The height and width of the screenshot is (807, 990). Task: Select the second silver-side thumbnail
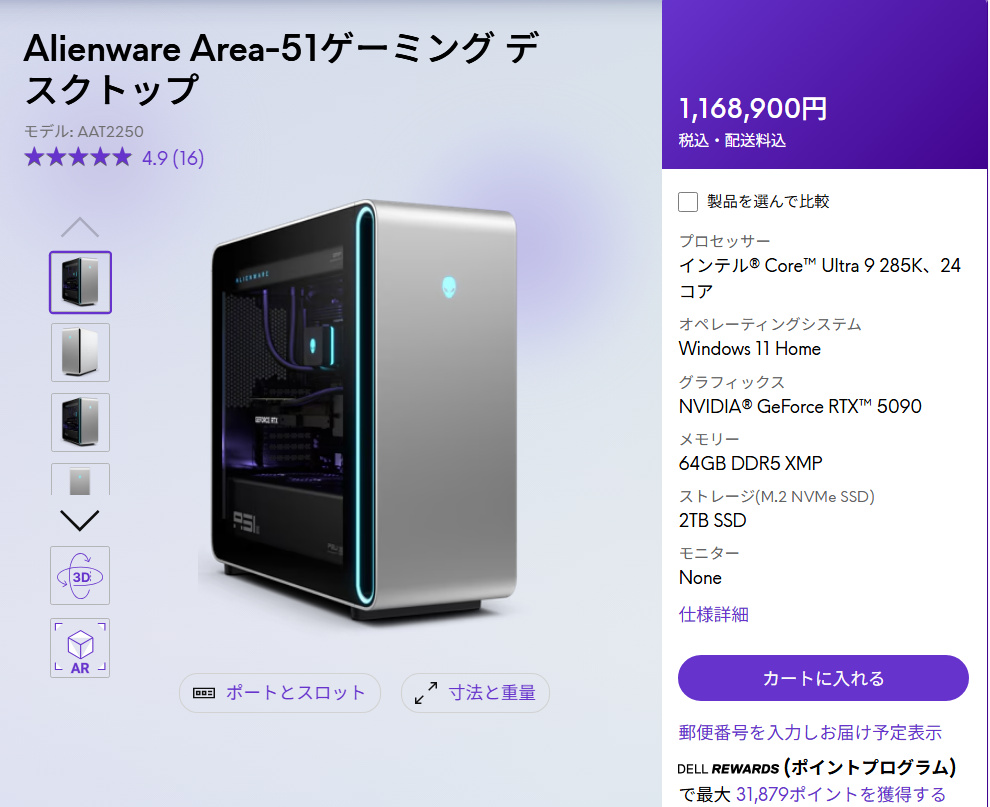point(80,352)
